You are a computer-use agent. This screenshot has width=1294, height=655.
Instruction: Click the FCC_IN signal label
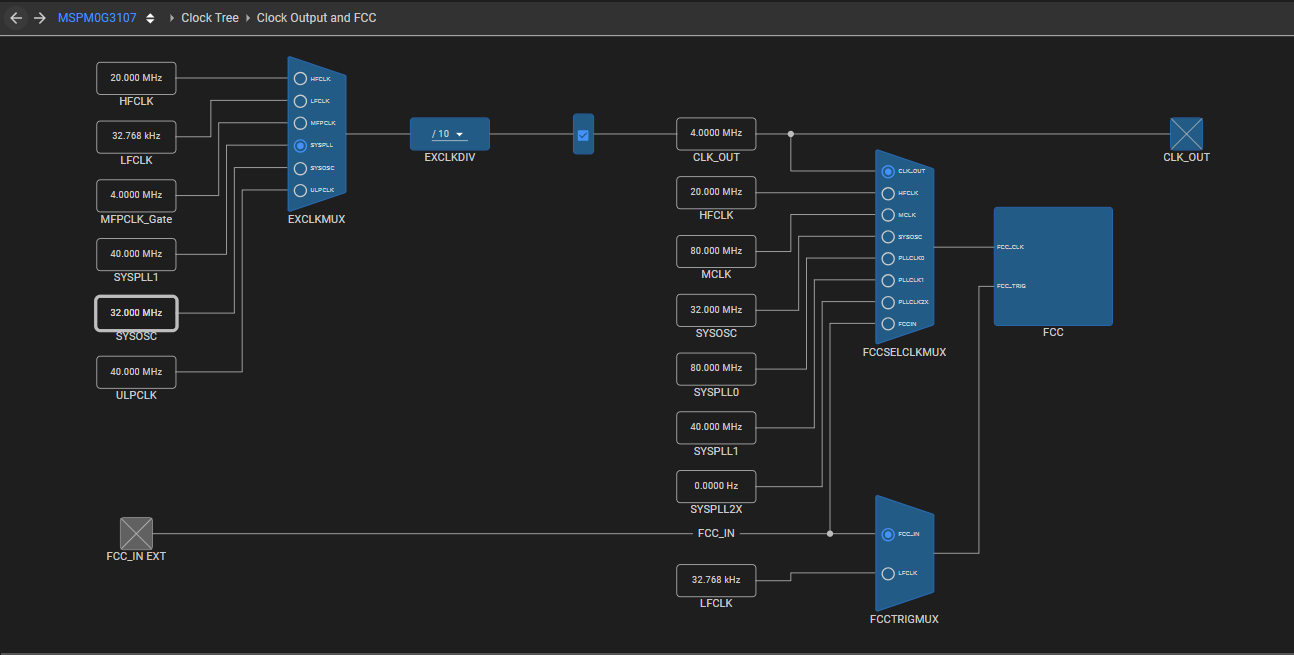pos(716,533)
